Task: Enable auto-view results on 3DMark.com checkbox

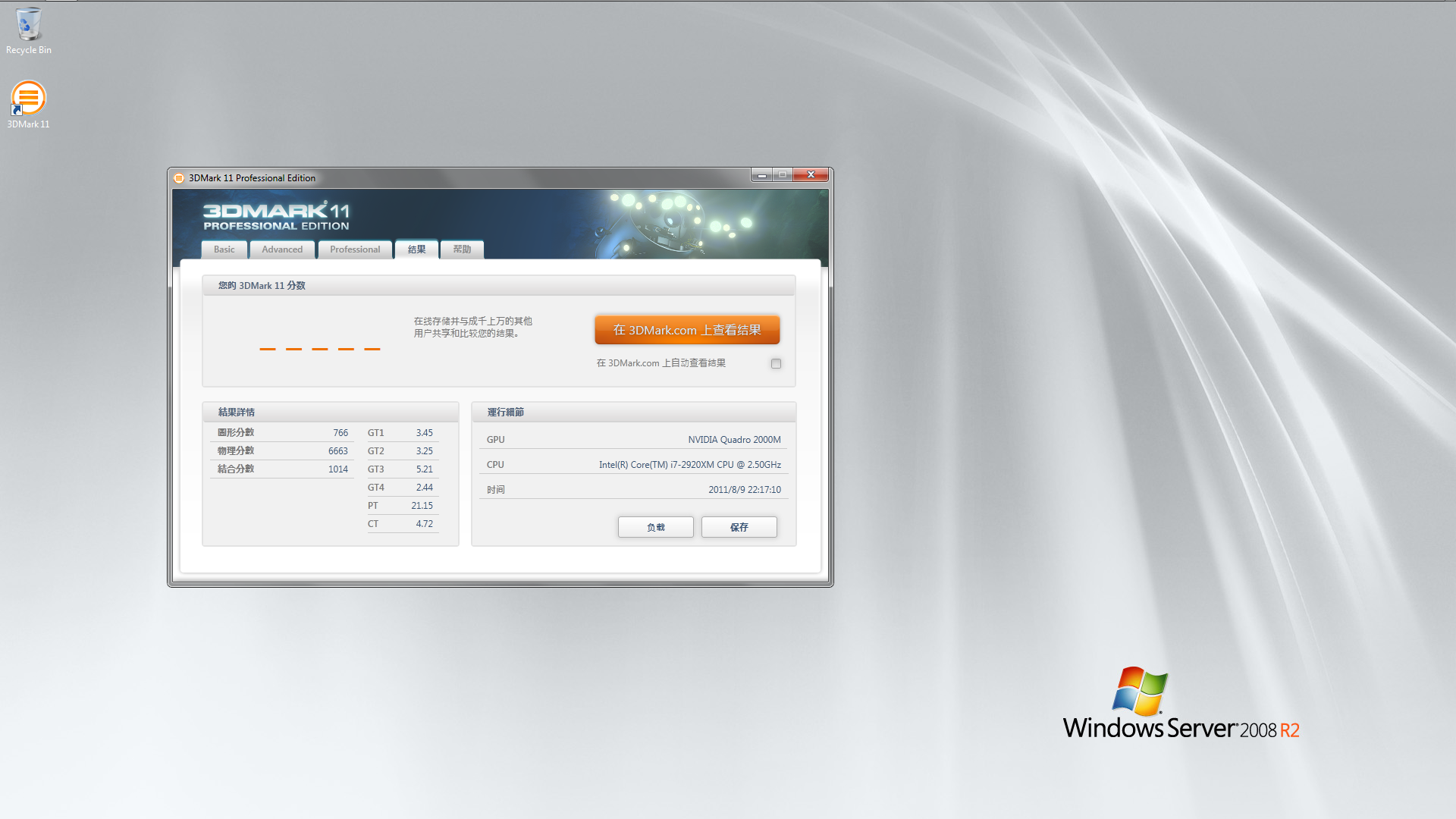Action: 776,364
